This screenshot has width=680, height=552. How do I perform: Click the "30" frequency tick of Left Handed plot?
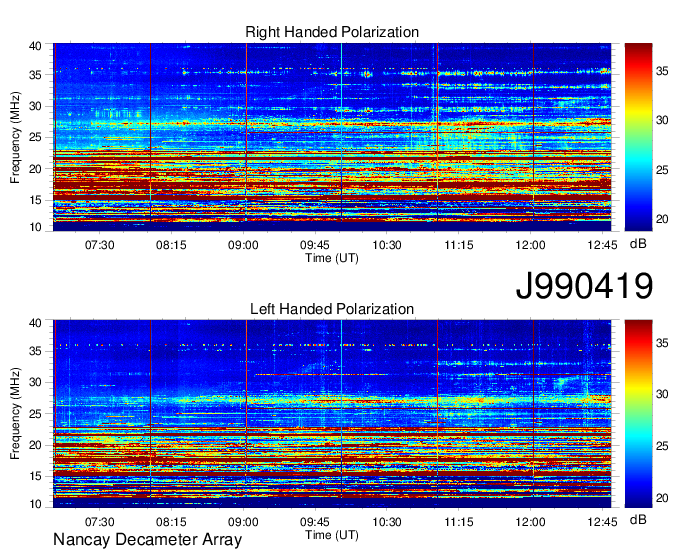tap(35, 382)
